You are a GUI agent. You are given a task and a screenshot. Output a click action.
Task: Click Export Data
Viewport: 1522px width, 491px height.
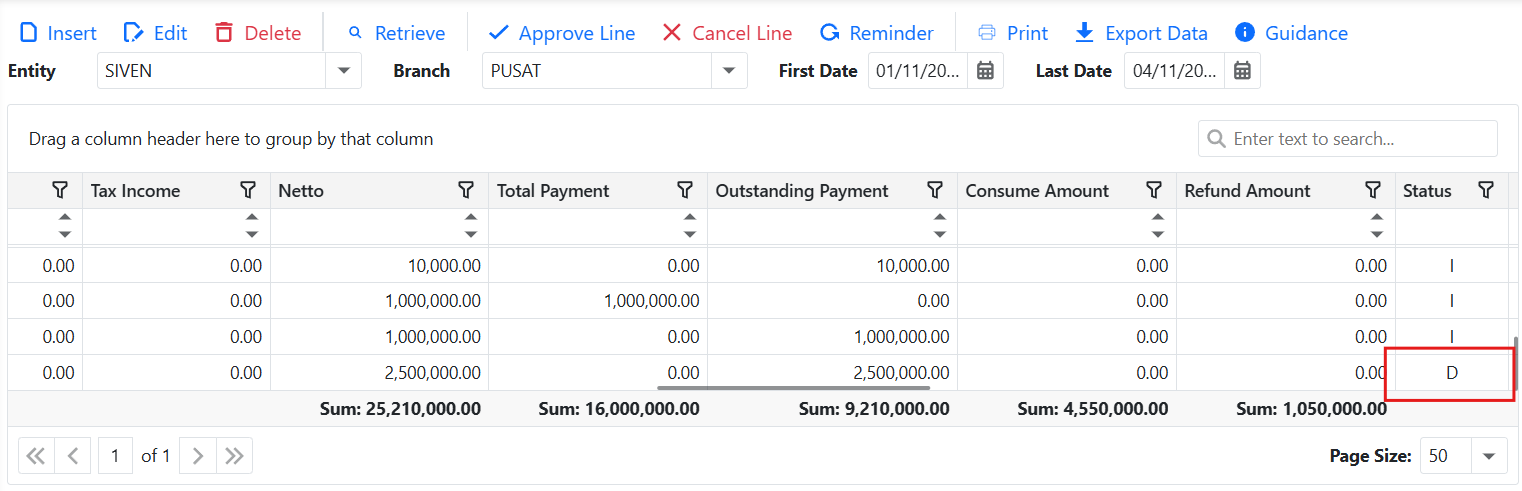tap(1141, 33)
